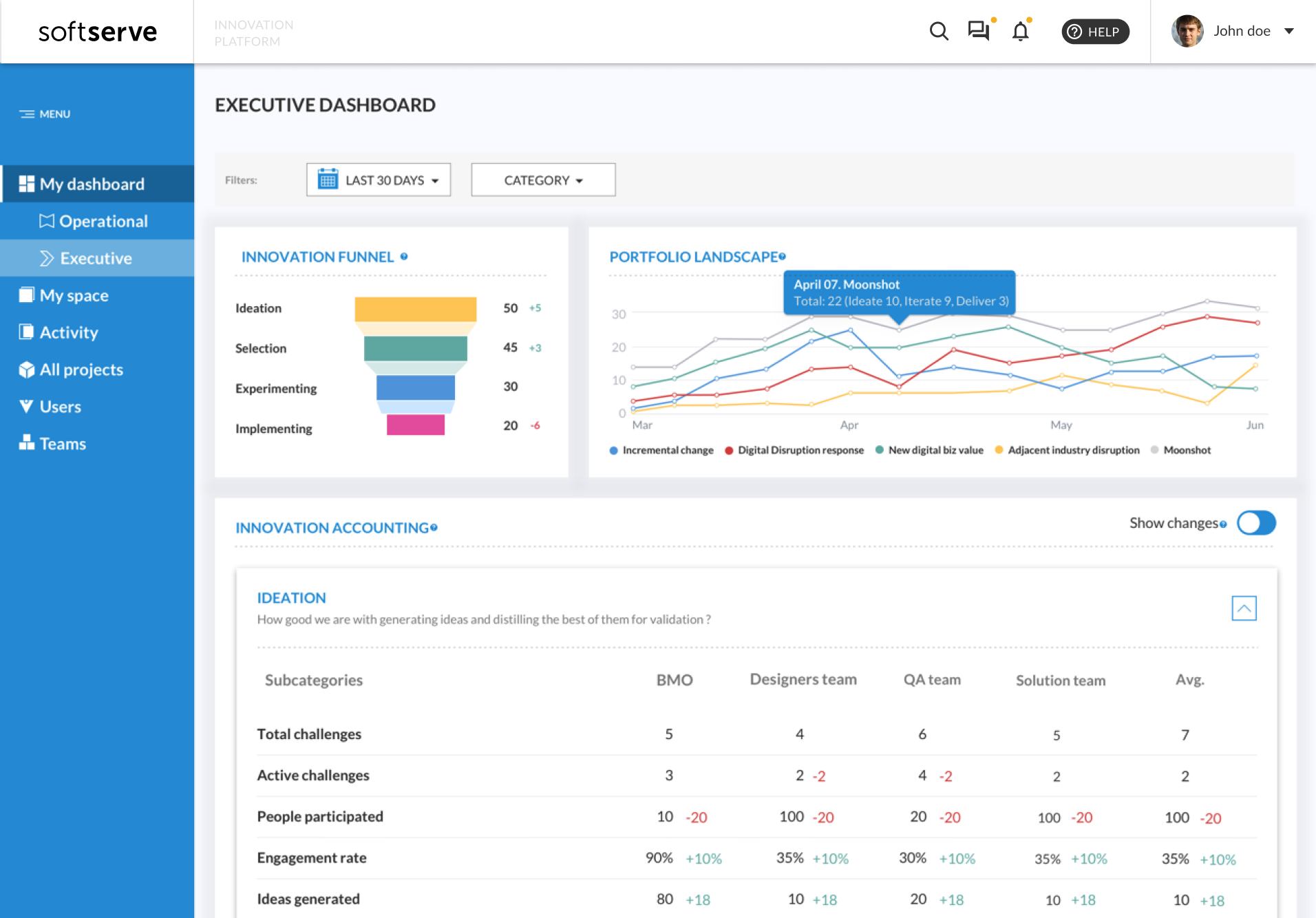Click the QA team column header
Screen dimensions: 1316x918
click(932, 680)
